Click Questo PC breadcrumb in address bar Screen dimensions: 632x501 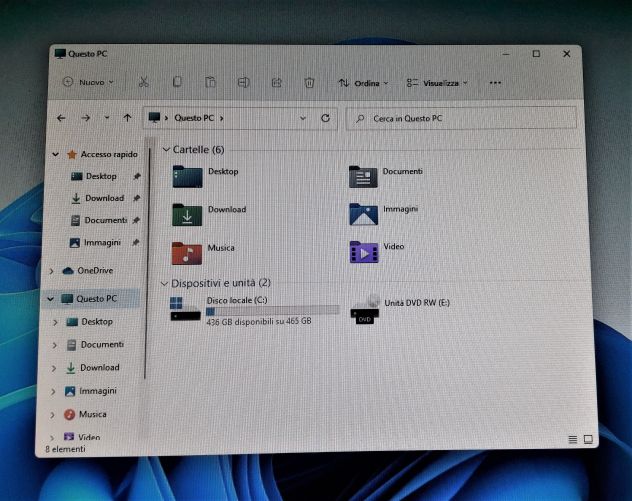(194, 118)
